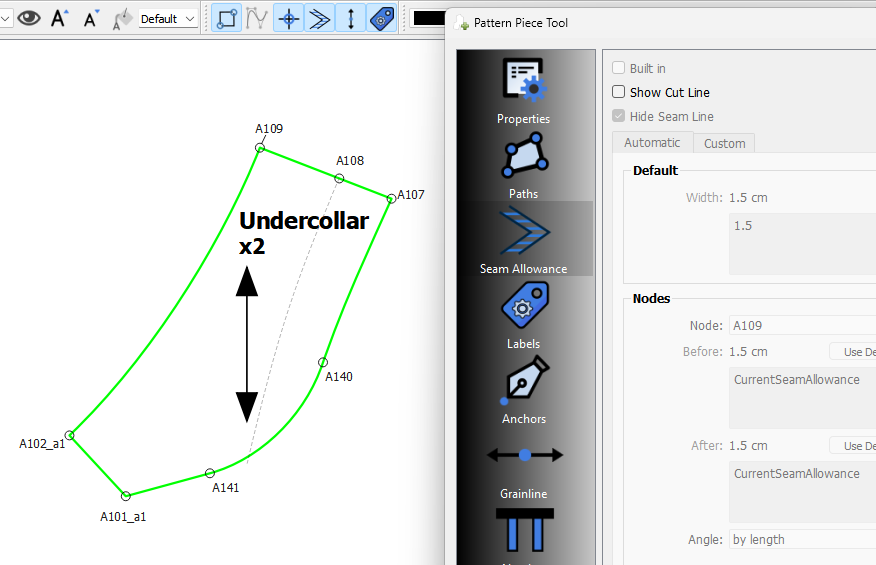Select node point A107 on the pattern
The height and width of the screenshot is (565, 876).
(392, 198)
